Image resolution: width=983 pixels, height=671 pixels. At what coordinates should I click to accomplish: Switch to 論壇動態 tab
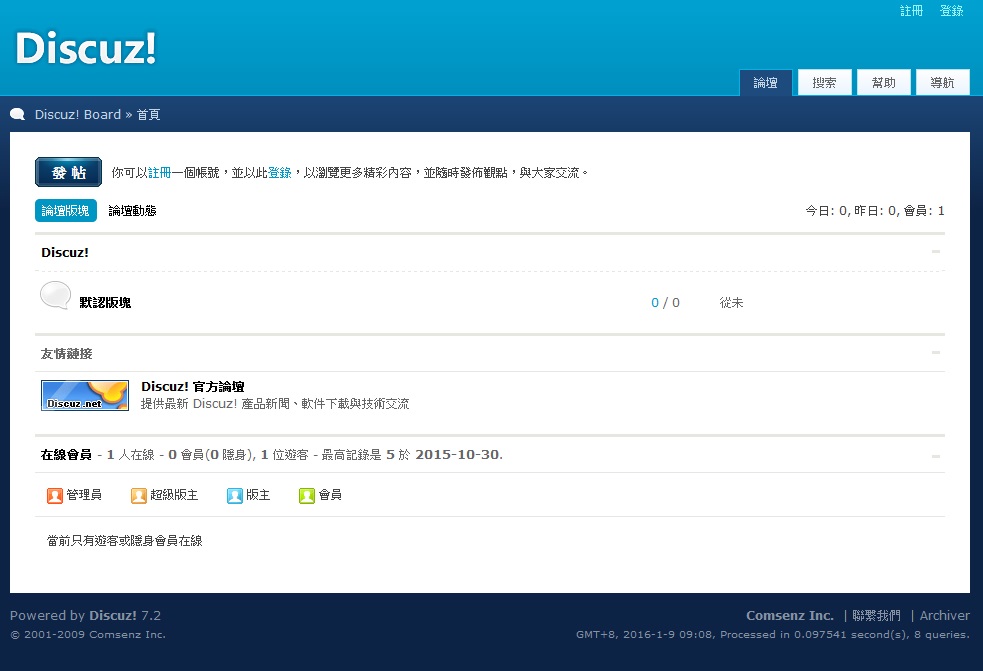click(132, 211)
